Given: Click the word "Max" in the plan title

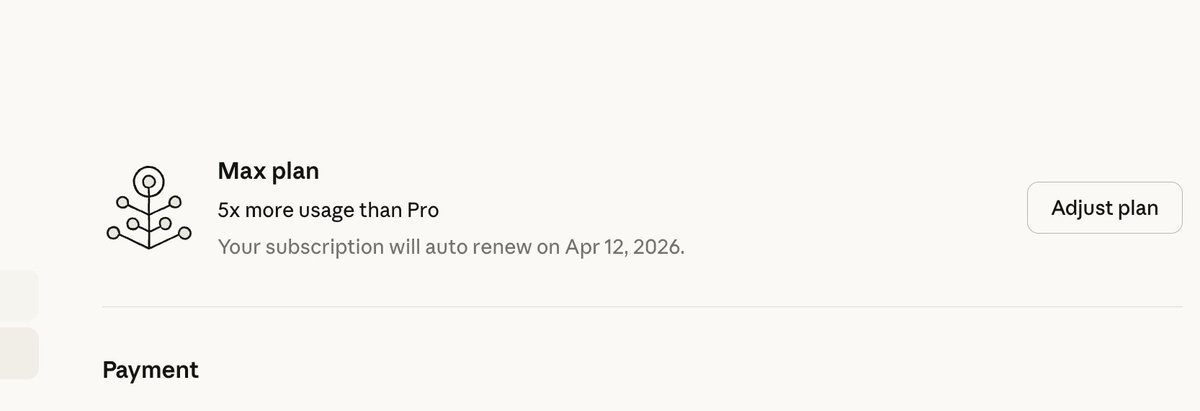Looking at the screenshot, I should pos(241,171).
